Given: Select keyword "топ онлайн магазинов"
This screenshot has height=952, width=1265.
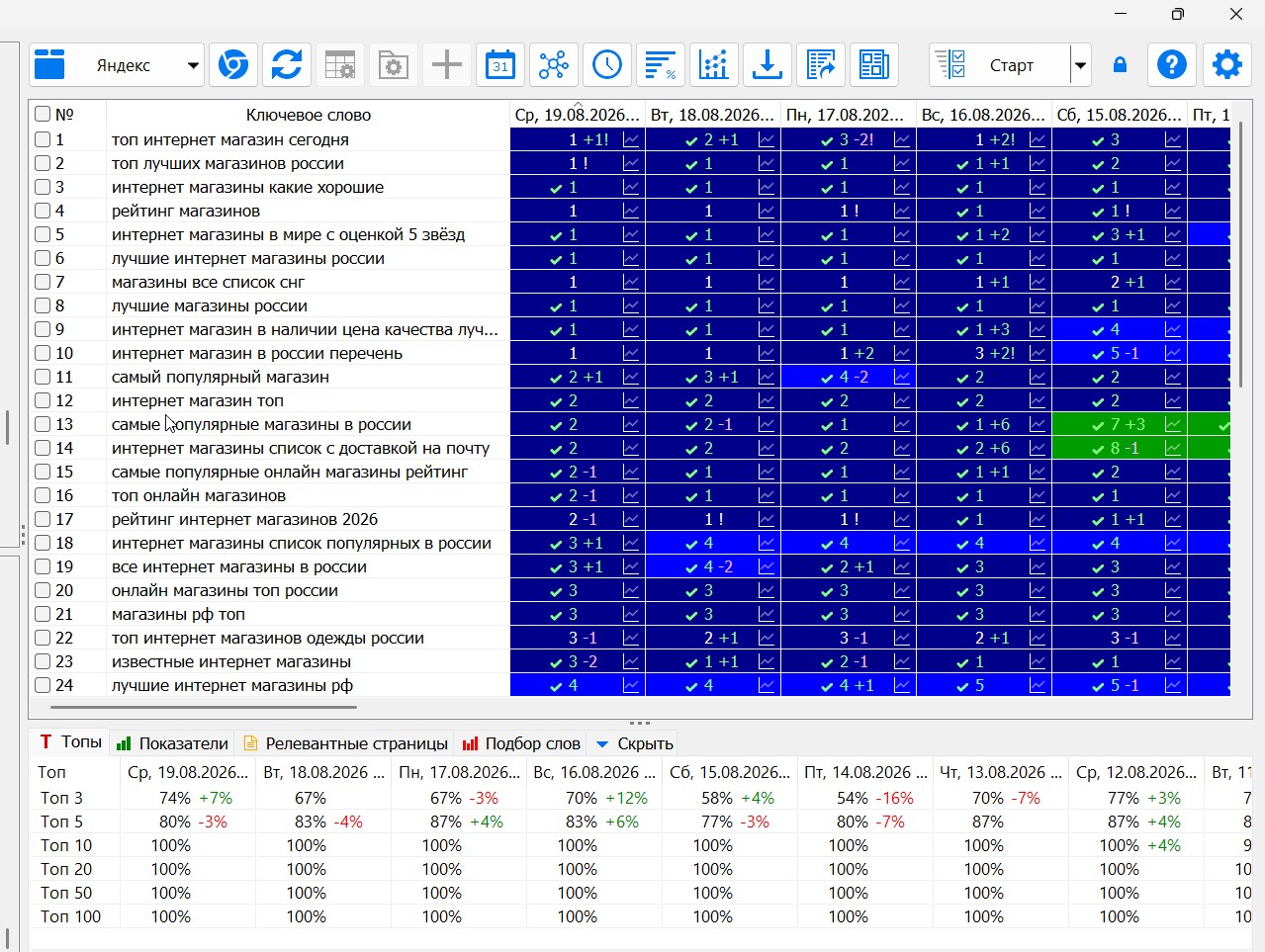Looking at the screenshot, I should [x=198, y=496].
